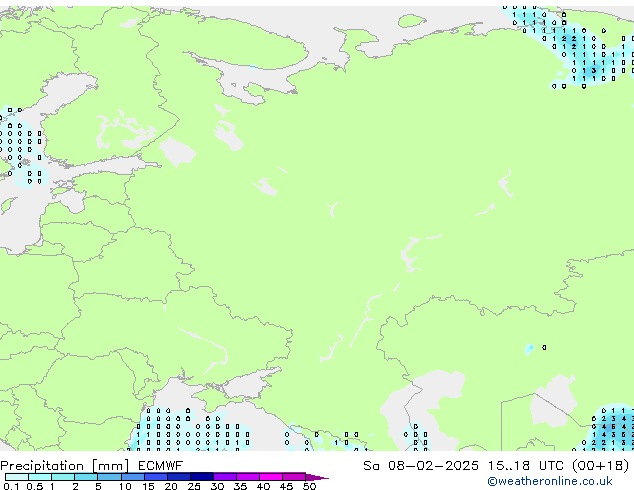Pick the 10–15 mm legend swatch
This screenshot has height=490, width=634.
133,477
